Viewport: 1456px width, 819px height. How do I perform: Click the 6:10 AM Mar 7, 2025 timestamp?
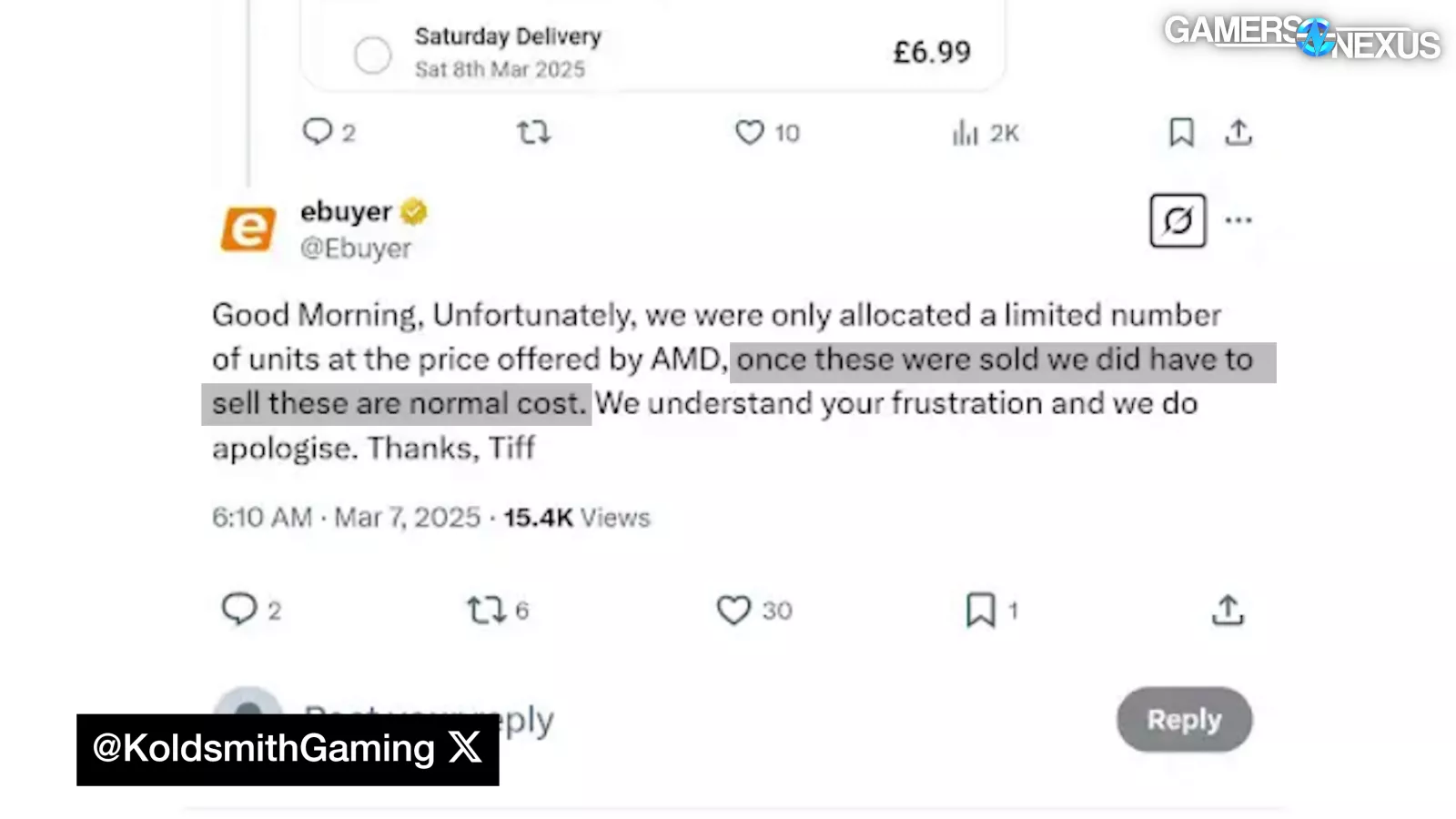click(346, 517)
